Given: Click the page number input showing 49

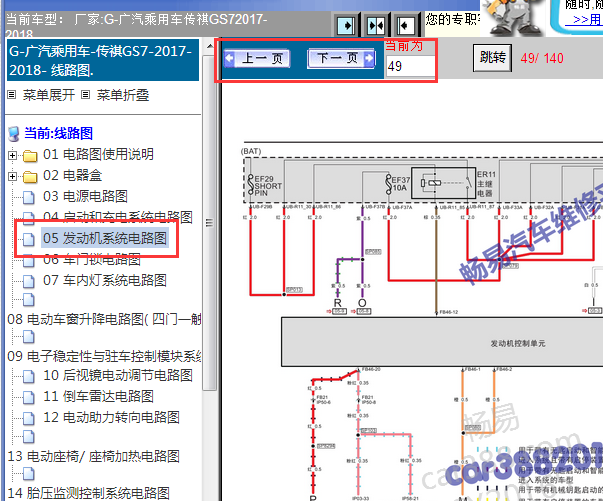Looking at the screenshot, I should [411, 66].
